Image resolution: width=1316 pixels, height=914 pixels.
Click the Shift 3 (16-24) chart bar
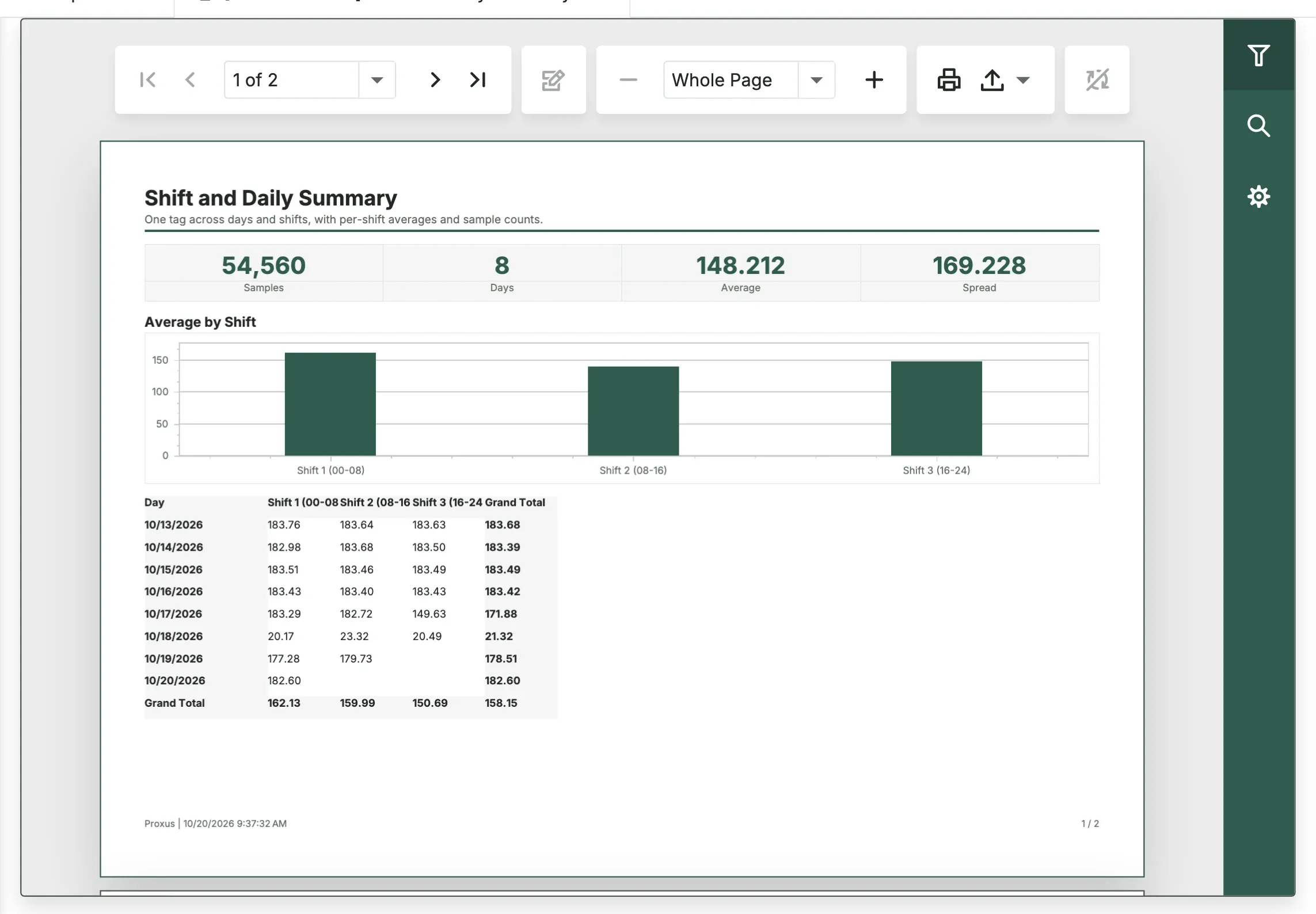937,409
